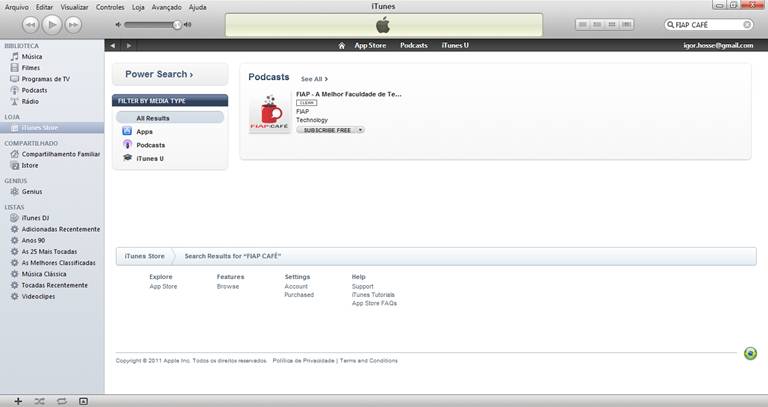Click the search magnifier icon

coord(671,24)
